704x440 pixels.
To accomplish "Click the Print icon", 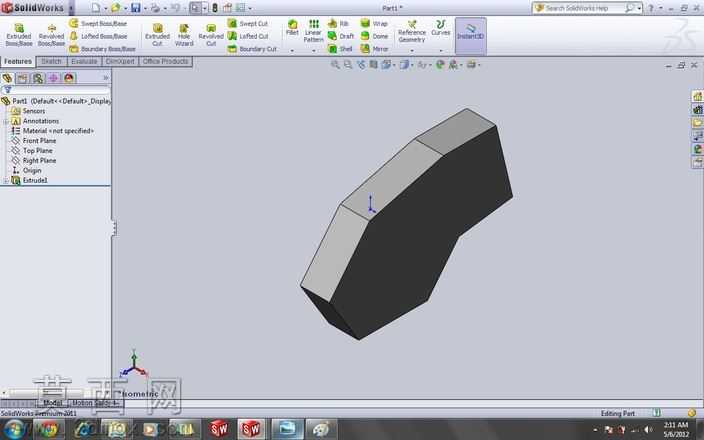I will [x=155, y=8].
